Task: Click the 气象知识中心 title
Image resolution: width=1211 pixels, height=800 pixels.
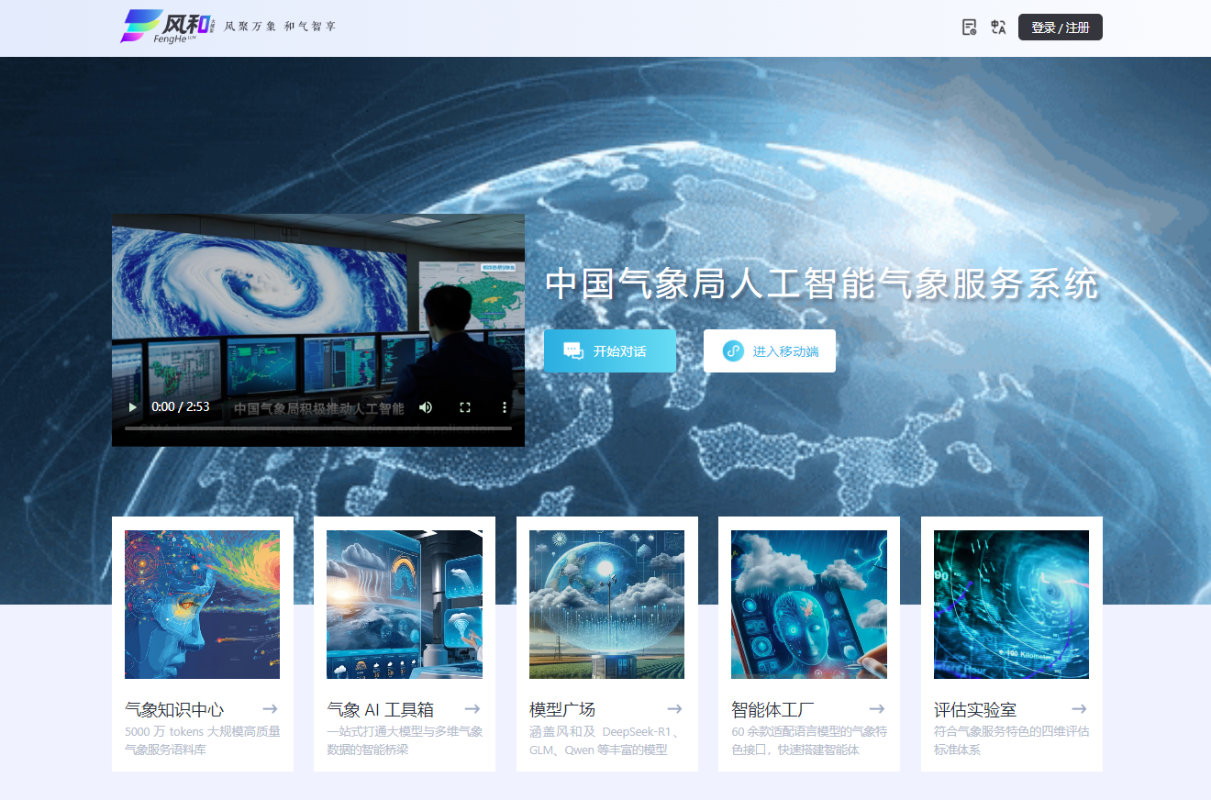Action: pyautogui.click(x=174, y=710)
